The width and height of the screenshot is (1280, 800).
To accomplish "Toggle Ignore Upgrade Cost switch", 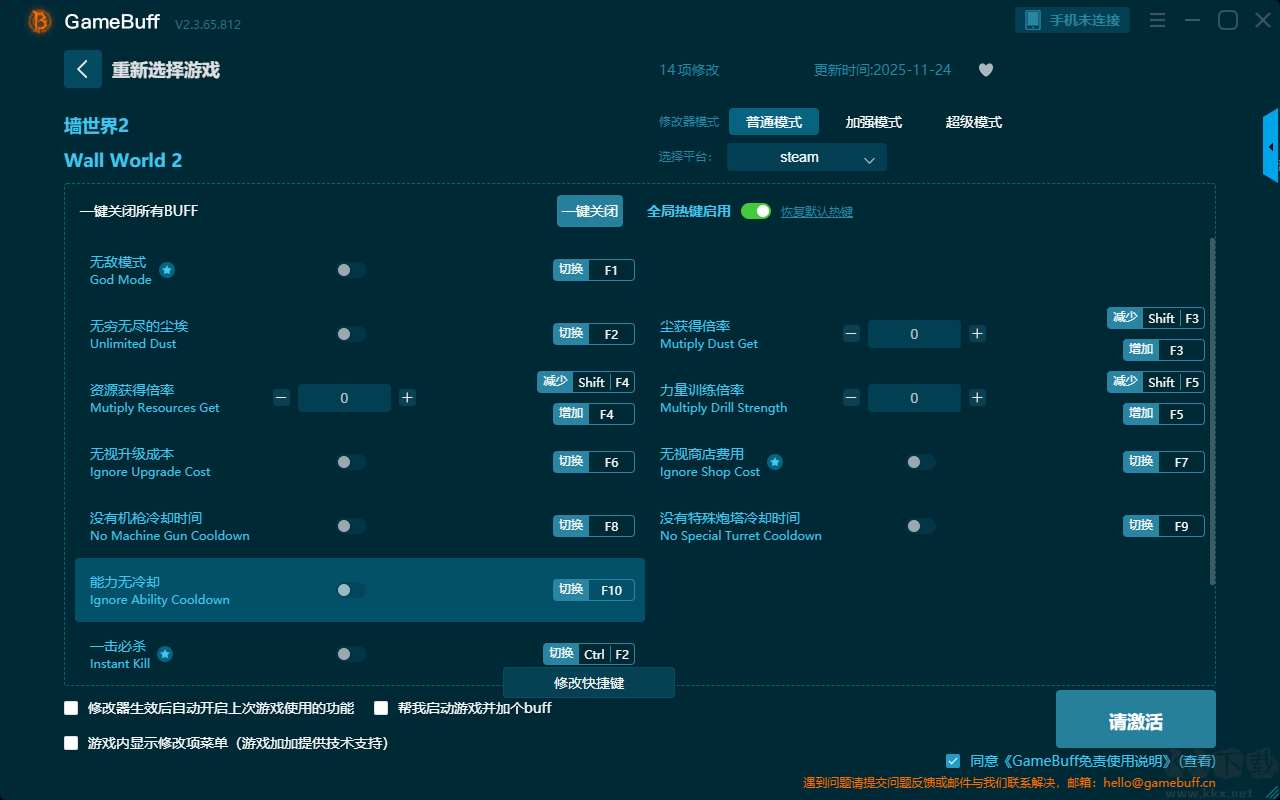I will 351,462.
